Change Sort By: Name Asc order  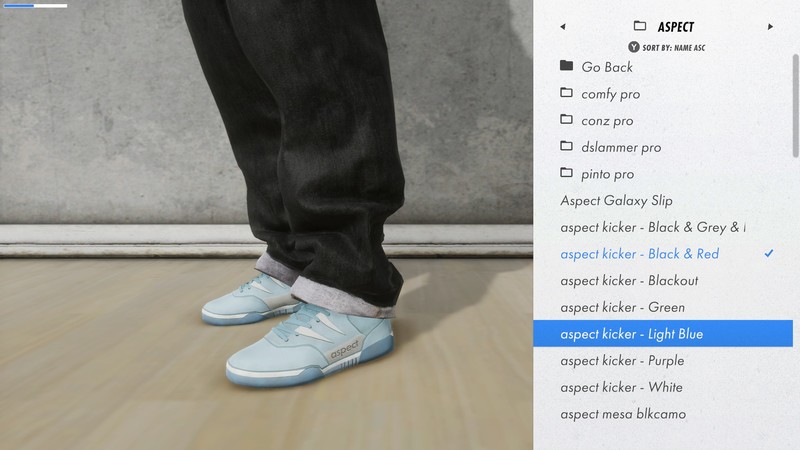[x=666, y=47]
